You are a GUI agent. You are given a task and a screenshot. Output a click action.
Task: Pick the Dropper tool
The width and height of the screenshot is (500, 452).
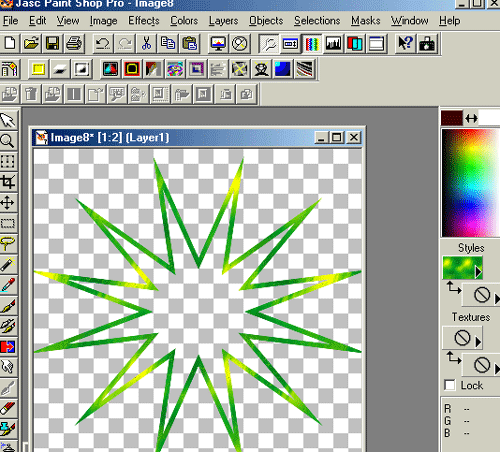tap(8, 285)
